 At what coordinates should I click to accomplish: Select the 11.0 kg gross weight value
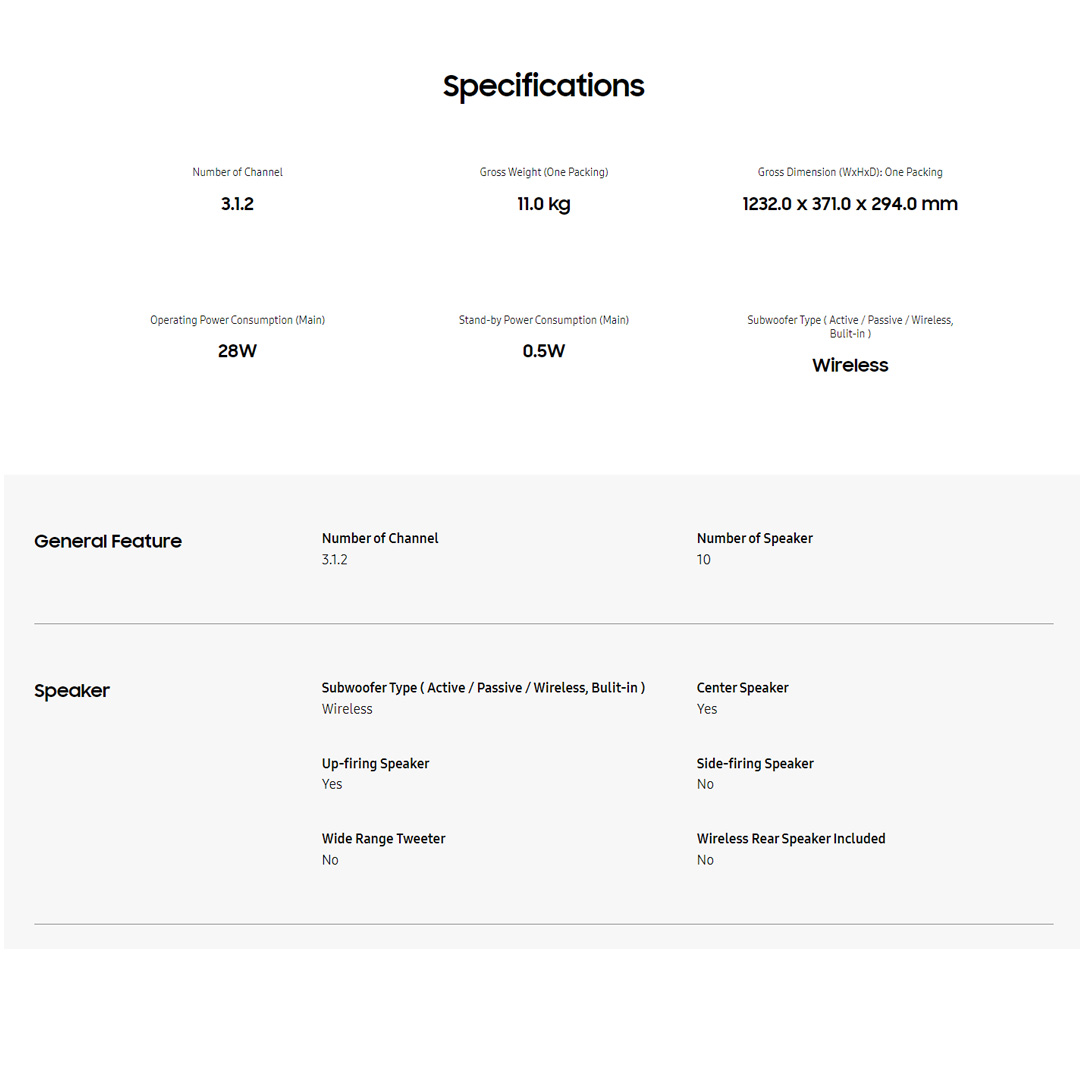pyautogui.click(x=543, y=204)
